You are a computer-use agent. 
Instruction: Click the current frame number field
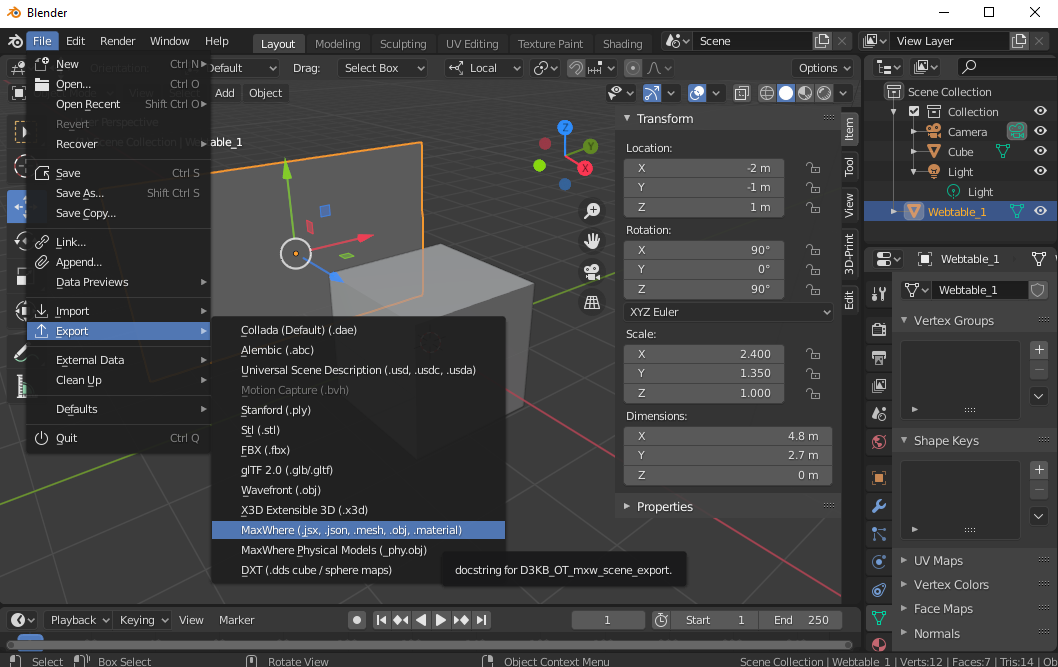click(607, 620)
